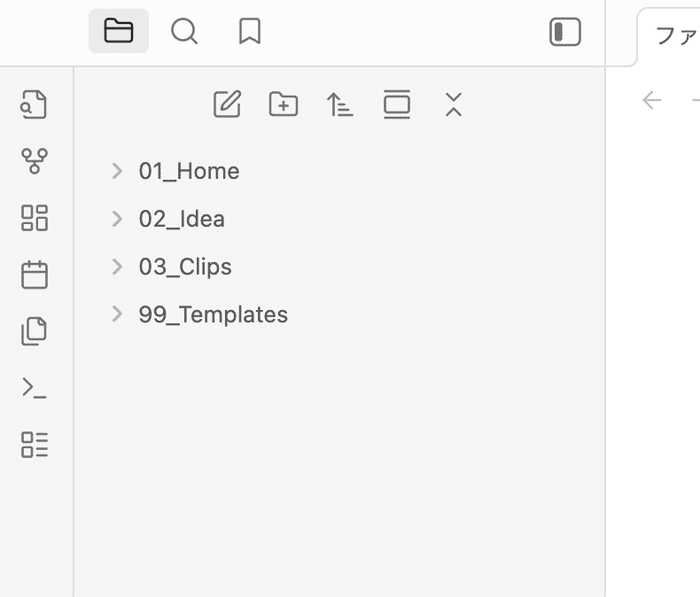Open the canvas icon in ribbon
Viewport: 700px width, 597px height.
tap(34, 218)
